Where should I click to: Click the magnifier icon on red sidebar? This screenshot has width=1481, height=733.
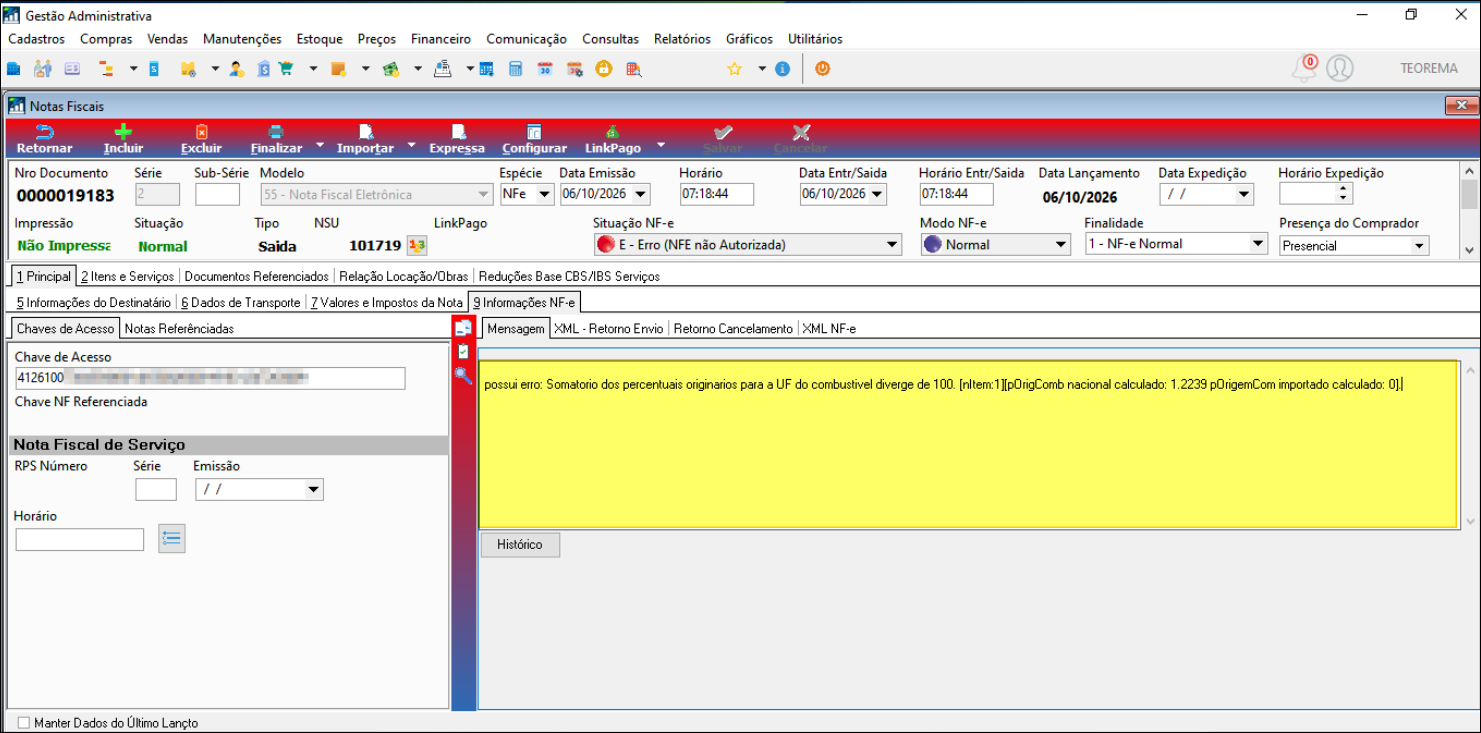(x=463, y=376)
